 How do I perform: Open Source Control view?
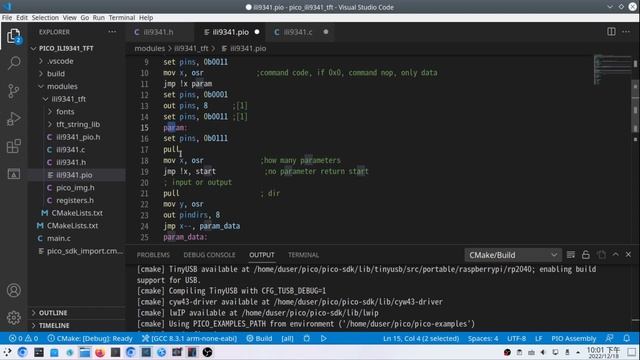pyautogui.click(x=13, y=91)
